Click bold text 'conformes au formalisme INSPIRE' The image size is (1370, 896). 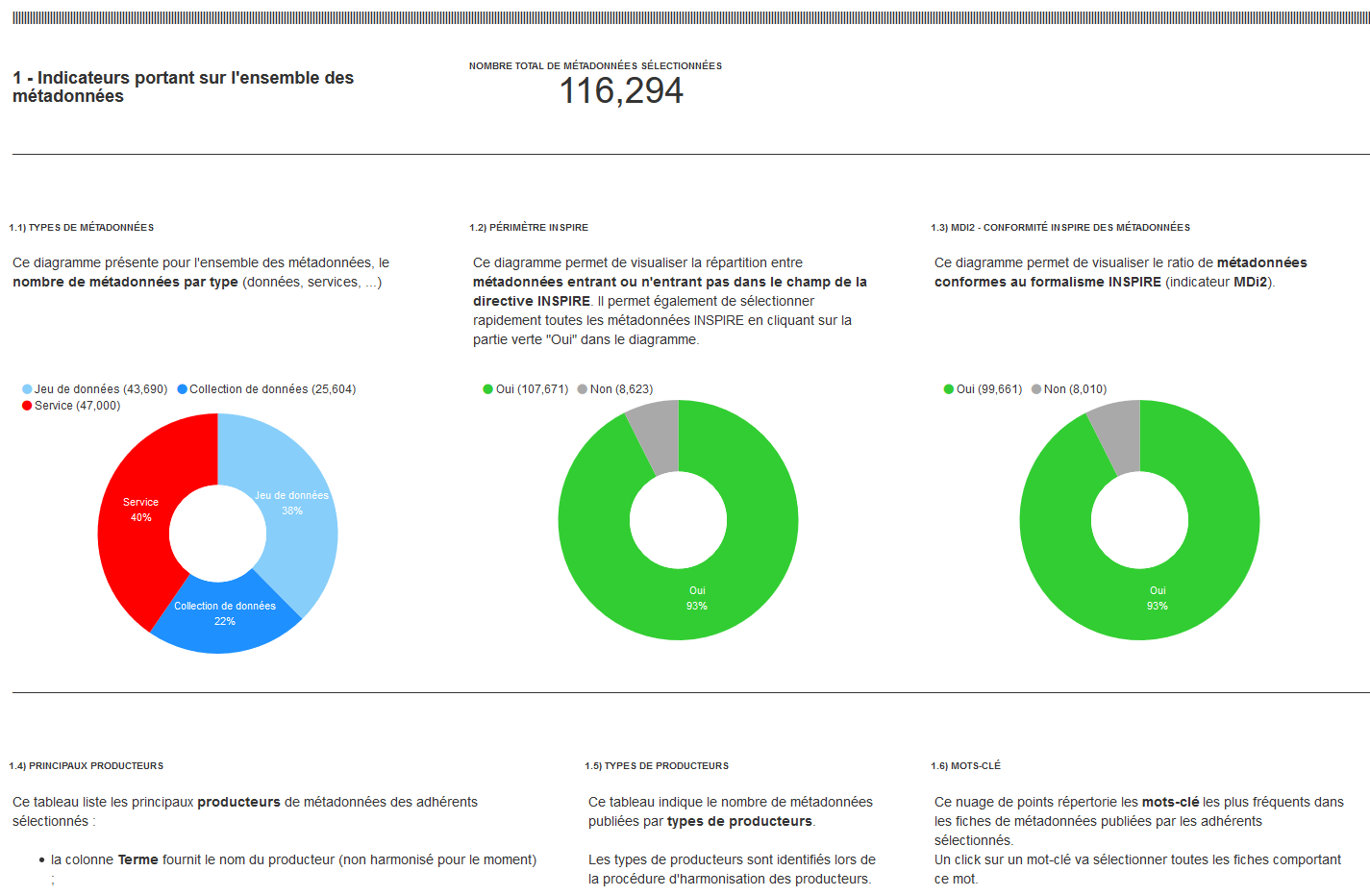[x=1048, y=282]
